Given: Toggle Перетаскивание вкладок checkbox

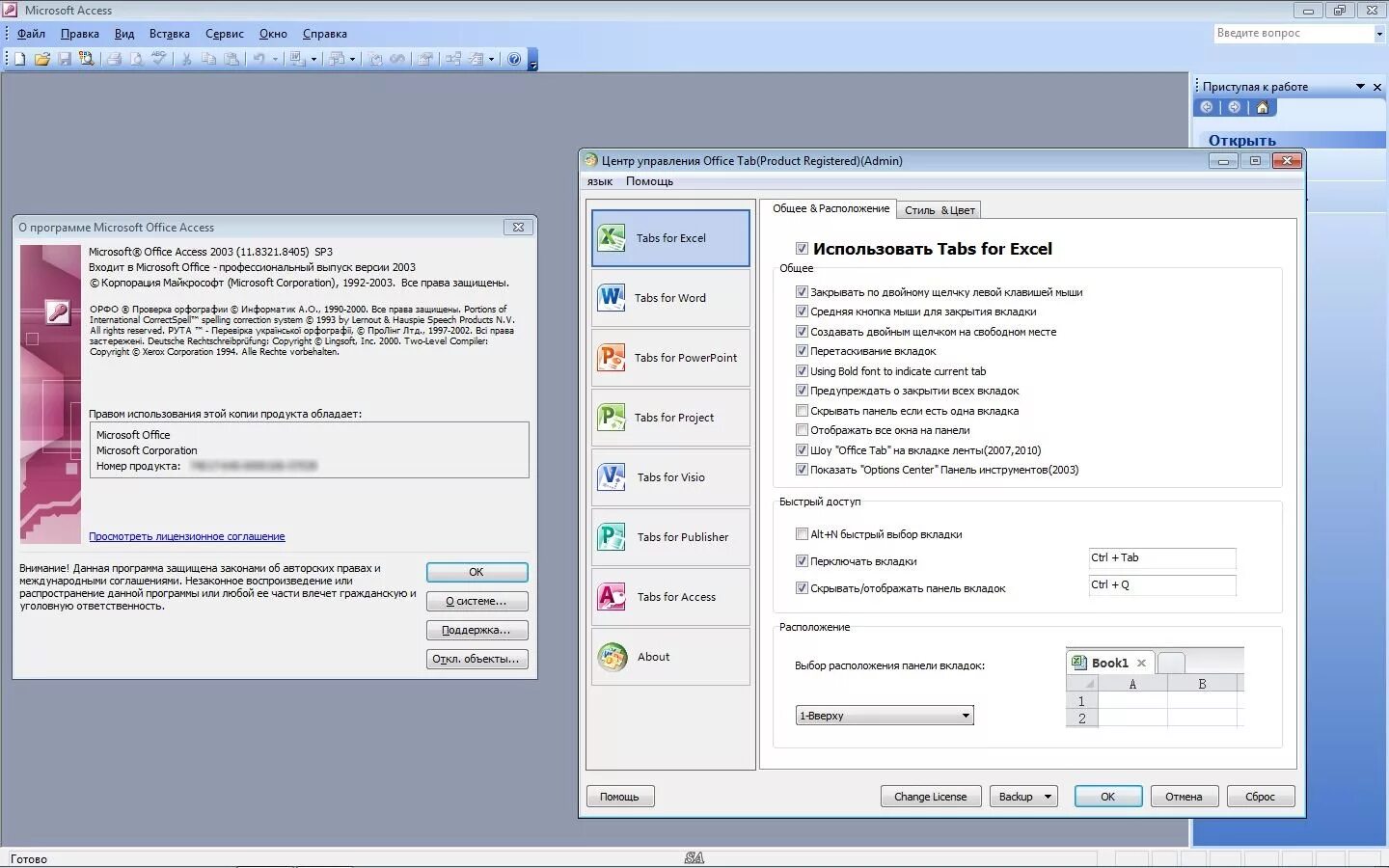Looking at the screenshot, I should 802,351.
